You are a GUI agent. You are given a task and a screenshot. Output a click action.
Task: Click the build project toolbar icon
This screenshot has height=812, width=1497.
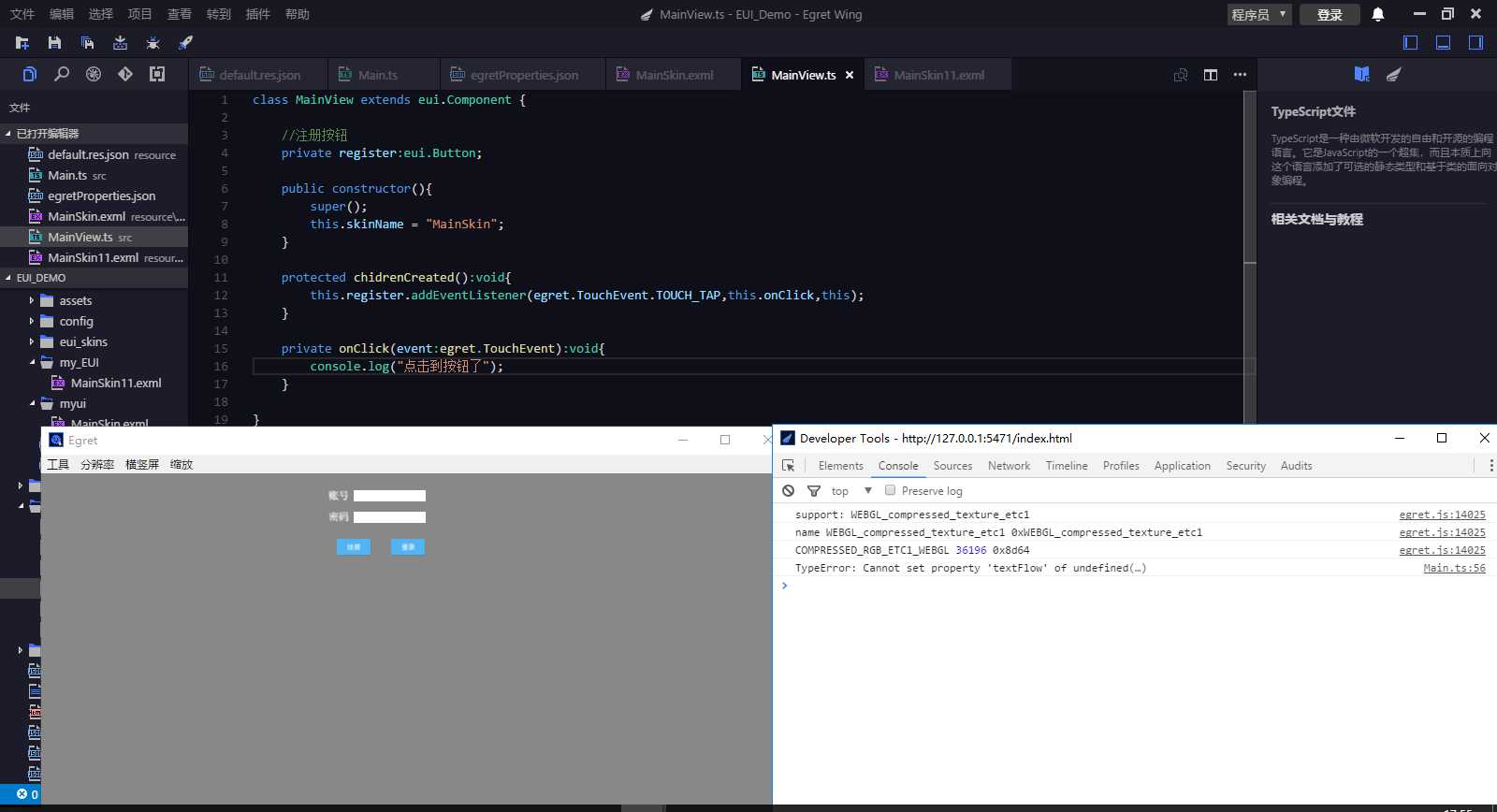(x=120, y=43)
